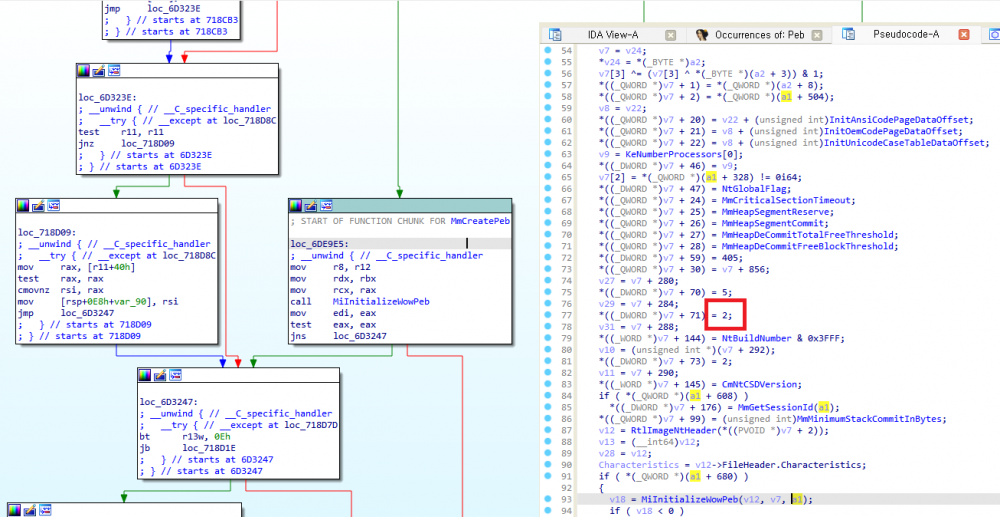Toggle breakpoint dot on pseudocode line 77

click(x=547, y=313)
